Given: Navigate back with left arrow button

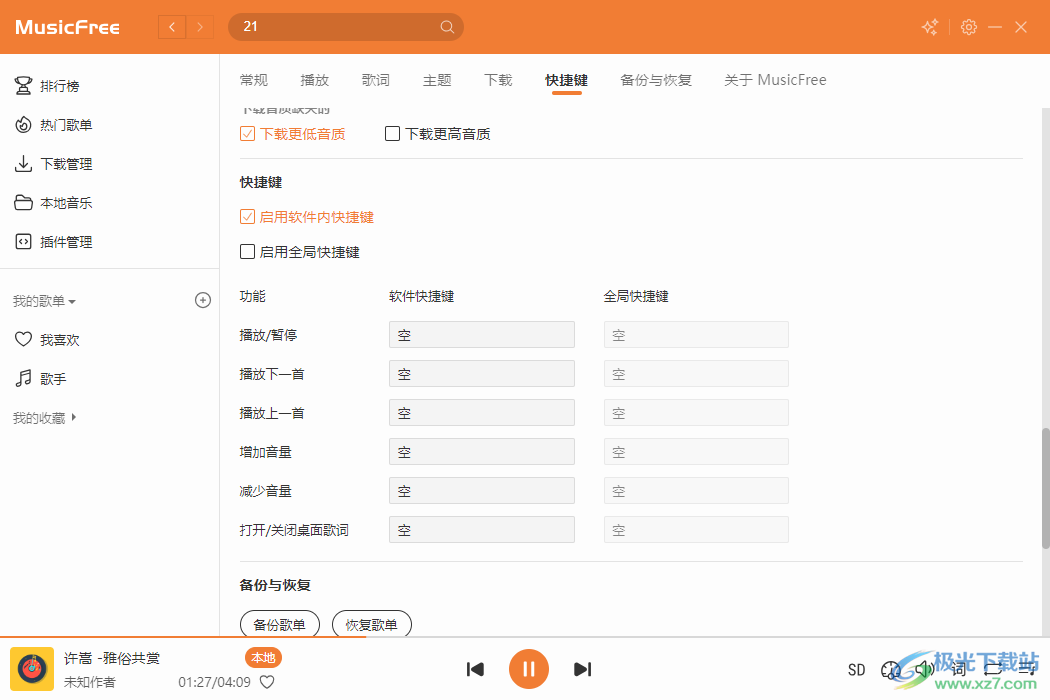Looking at the screenshot, I should [x=172, y=27].
